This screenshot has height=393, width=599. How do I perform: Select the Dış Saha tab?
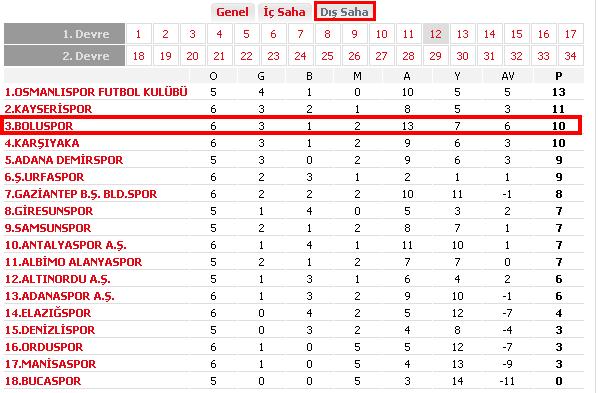(x=345, y=11)
